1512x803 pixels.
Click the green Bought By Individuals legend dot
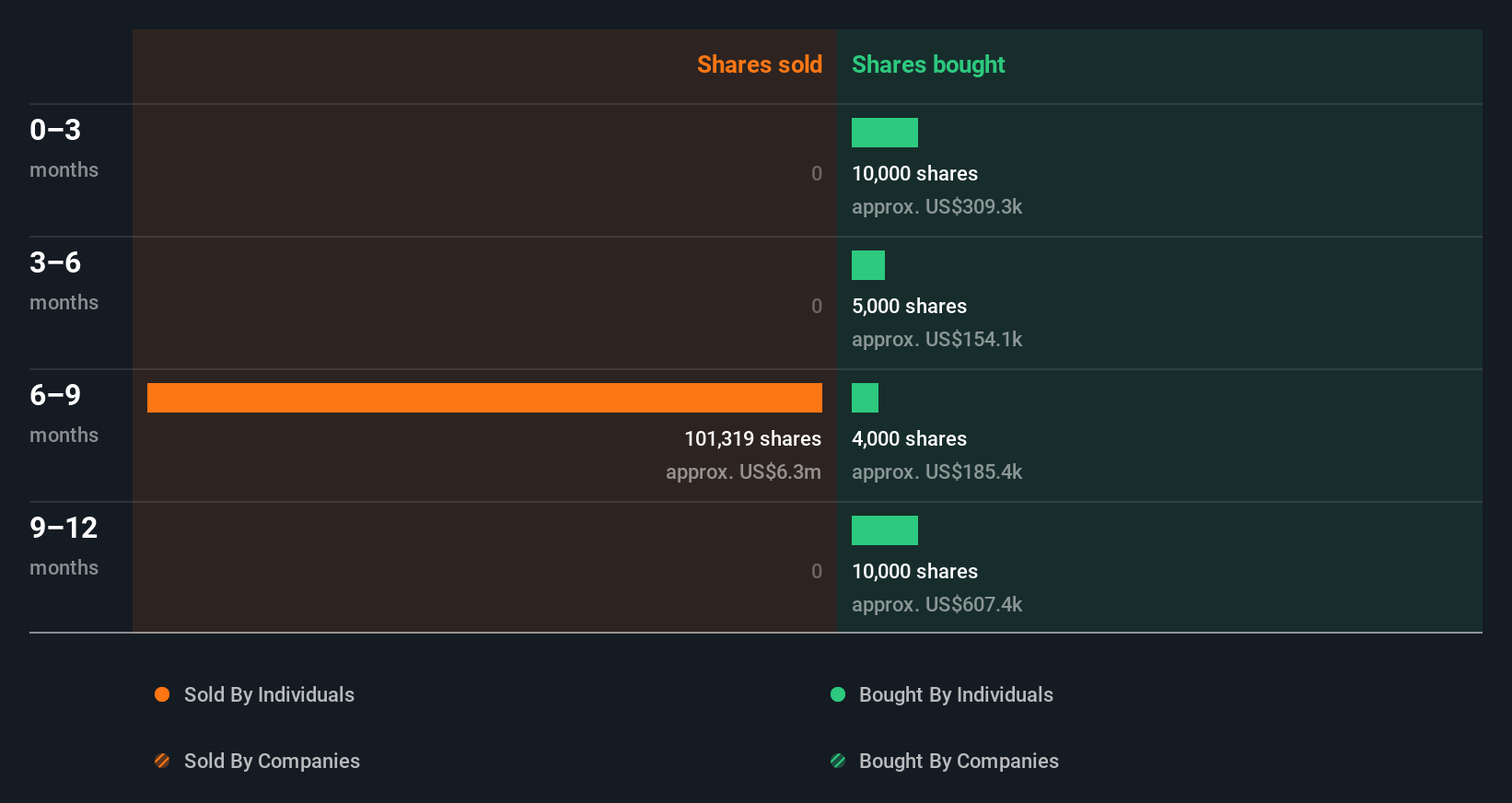coord(838,694)
